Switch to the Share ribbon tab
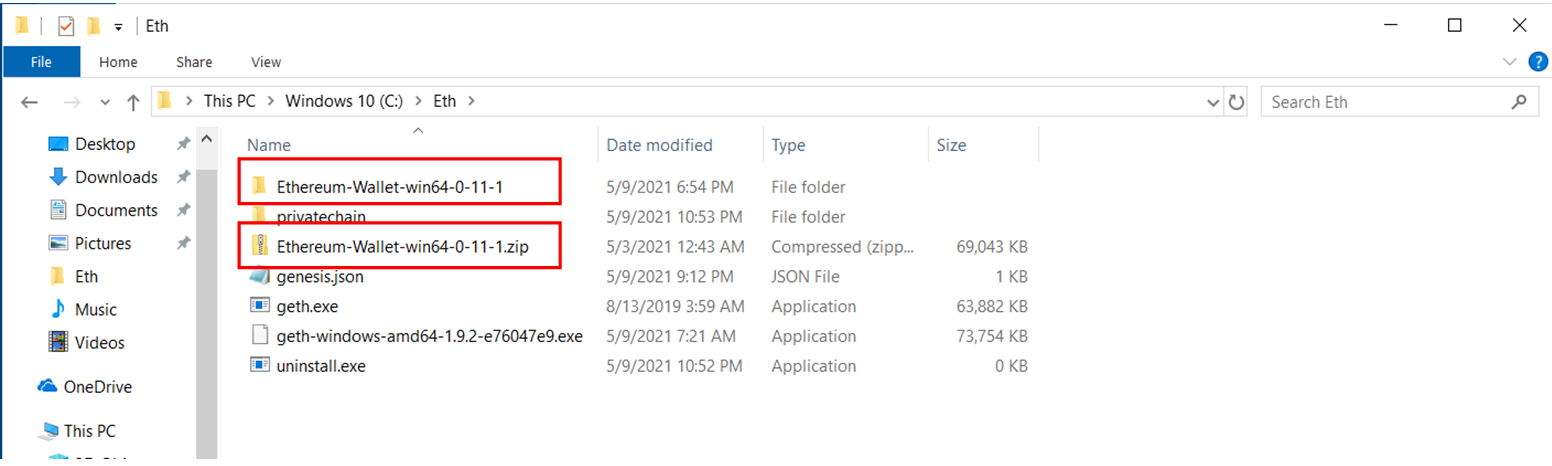1552x466 pixels. tap(194, 62)
